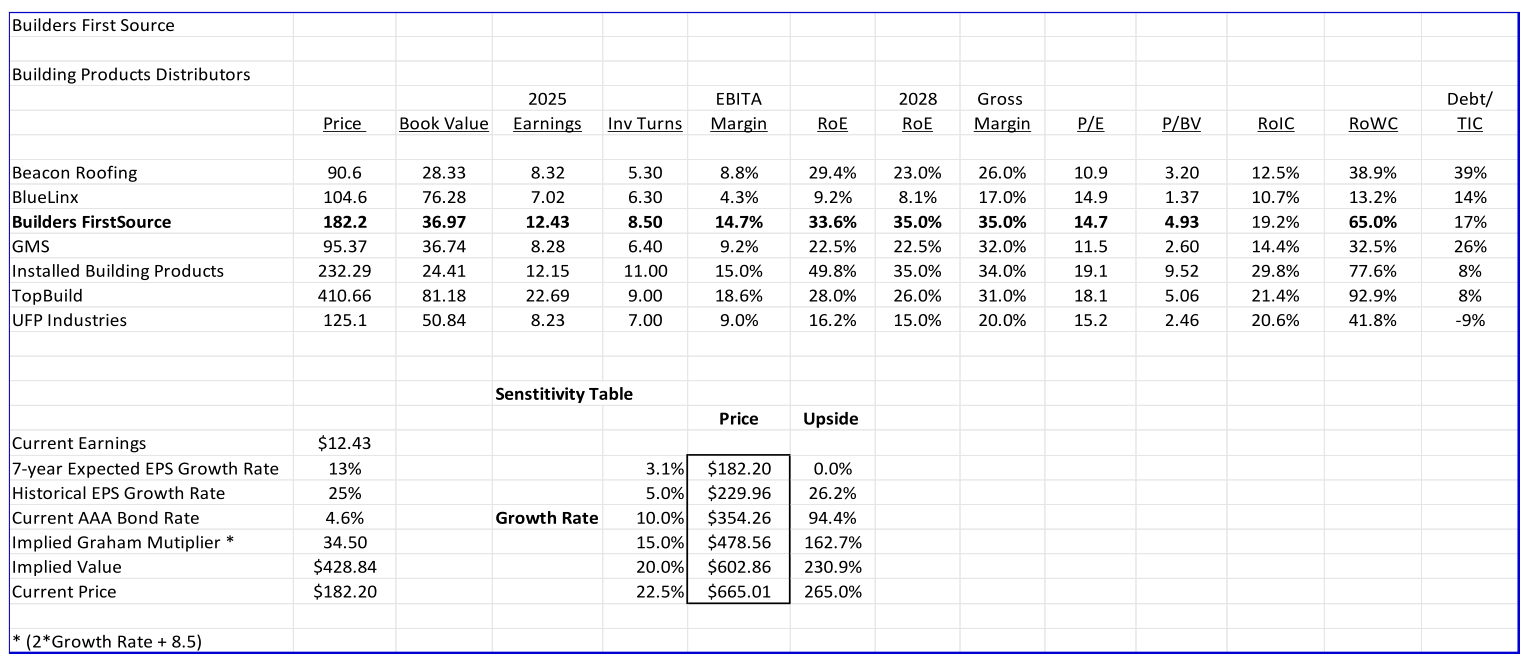Click the Beacon Roofing row label

click(x=75, y=173)
